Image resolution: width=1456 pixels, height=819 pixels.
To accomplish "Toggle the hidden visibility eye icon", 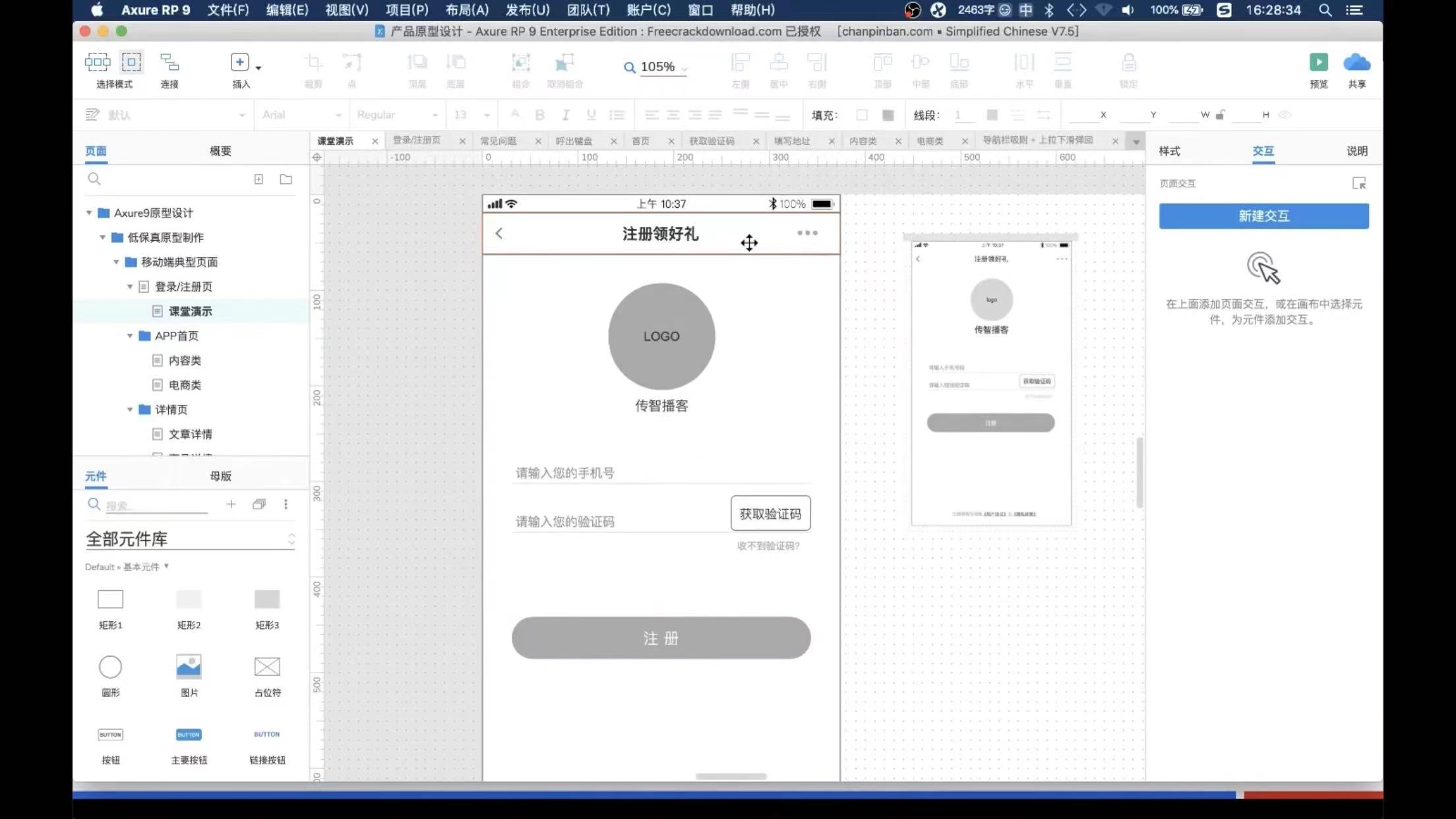I will (x=1285, y=115).
